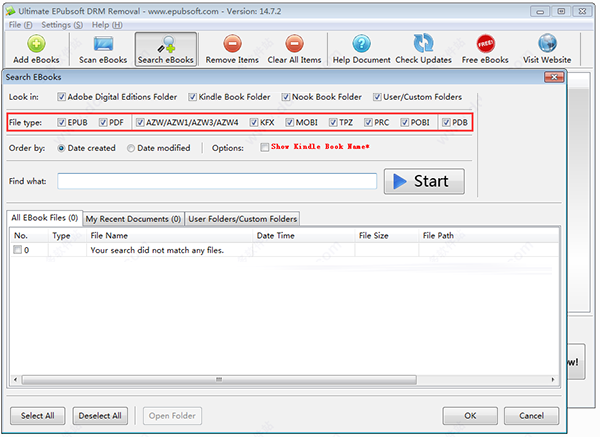Sort by Type column header
Viewport: 600px width, 437px height.
pos(67,235)
